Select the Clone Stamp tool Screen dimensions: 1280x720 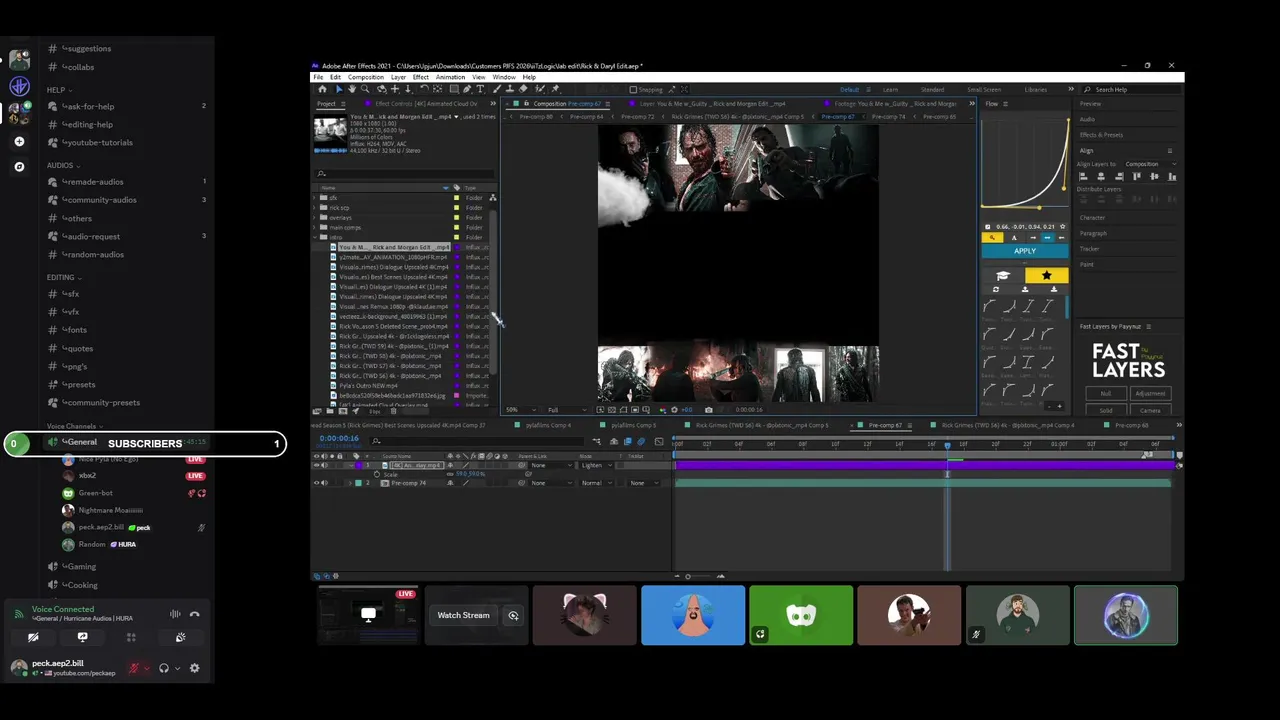[510, 89]
